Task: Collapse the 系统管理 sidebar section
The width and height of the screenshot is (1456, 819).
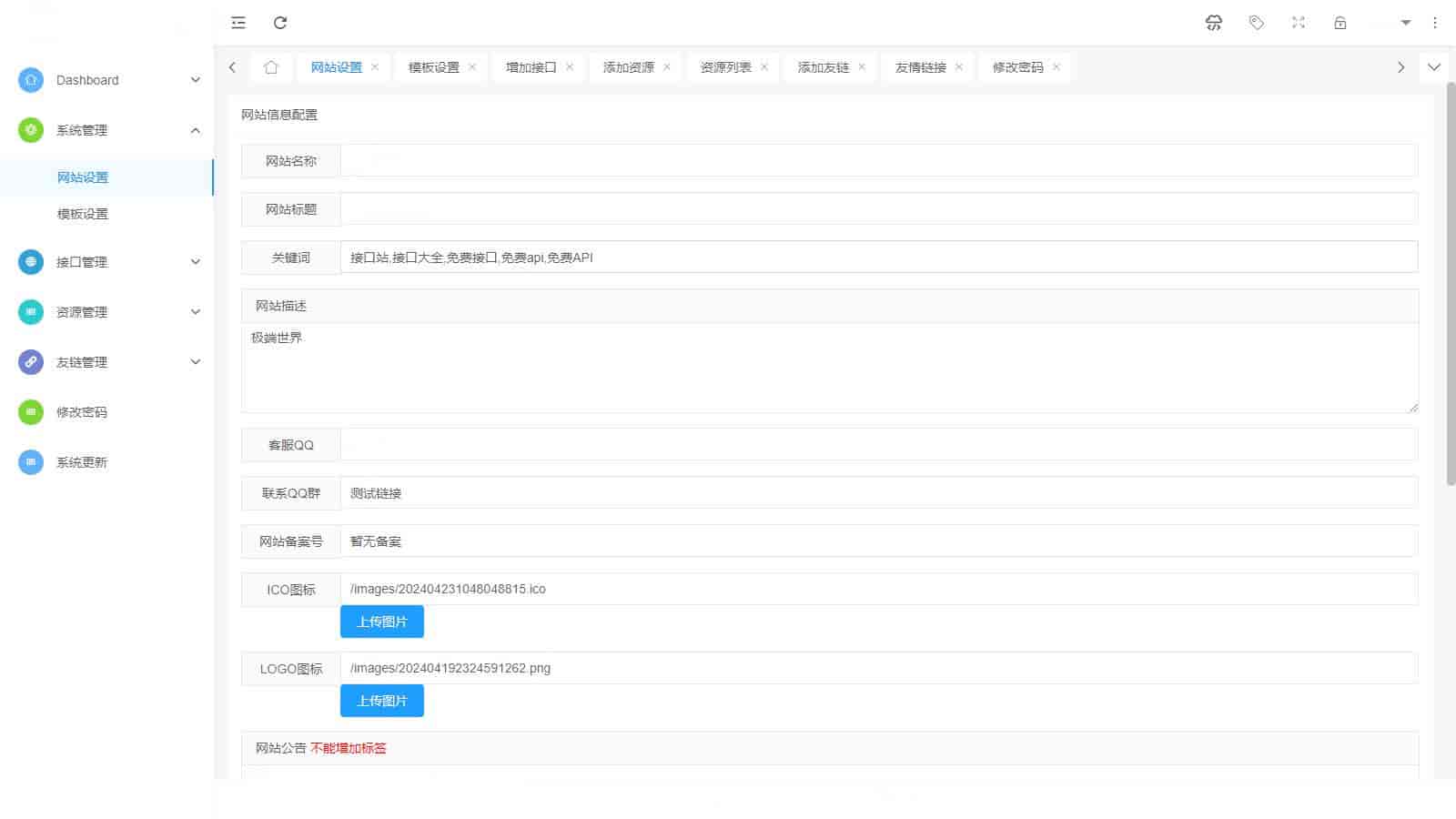Action: click(109, 130)
